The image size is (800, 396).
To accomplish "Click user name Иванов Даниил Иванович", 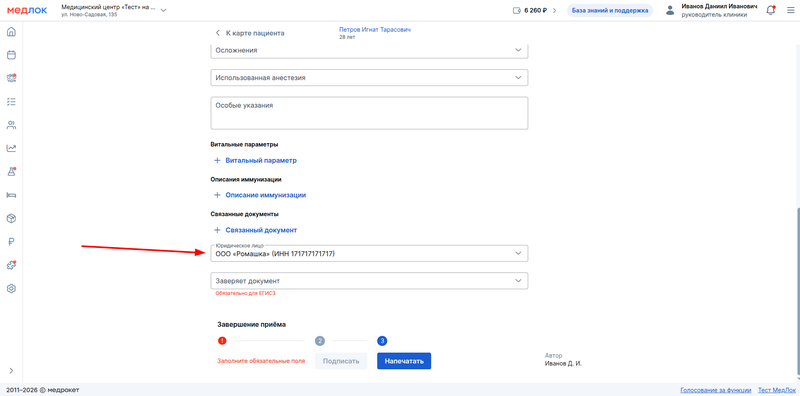I will coord(719,7).
